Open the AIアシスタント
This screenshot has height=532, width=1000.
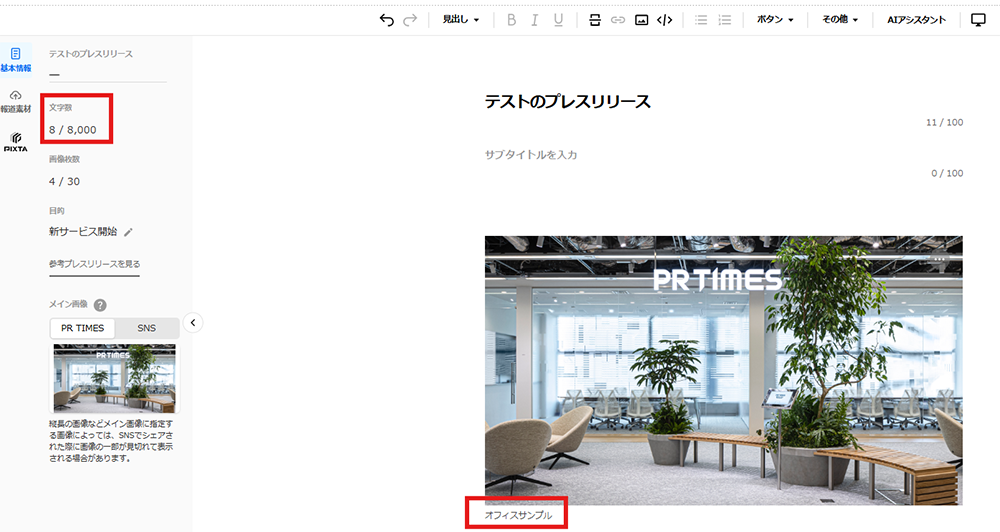click(x=916, y=20)
